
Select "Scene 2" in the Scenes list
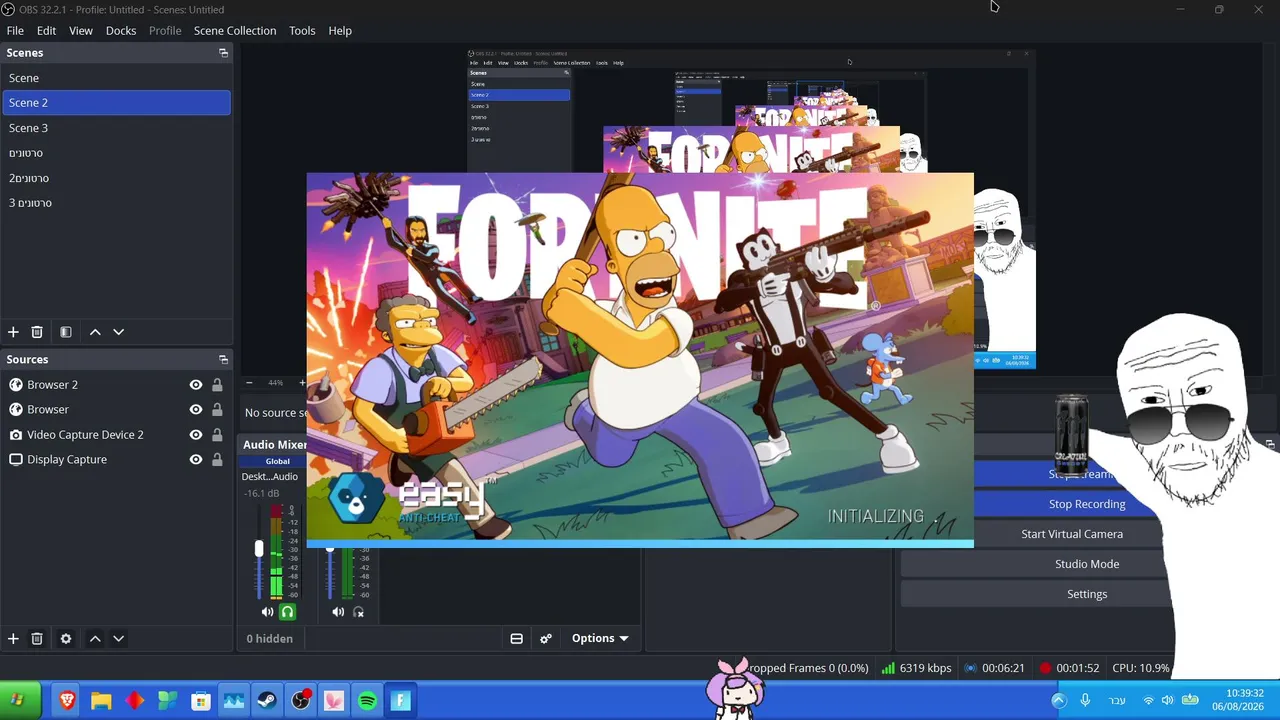point(116,103)
